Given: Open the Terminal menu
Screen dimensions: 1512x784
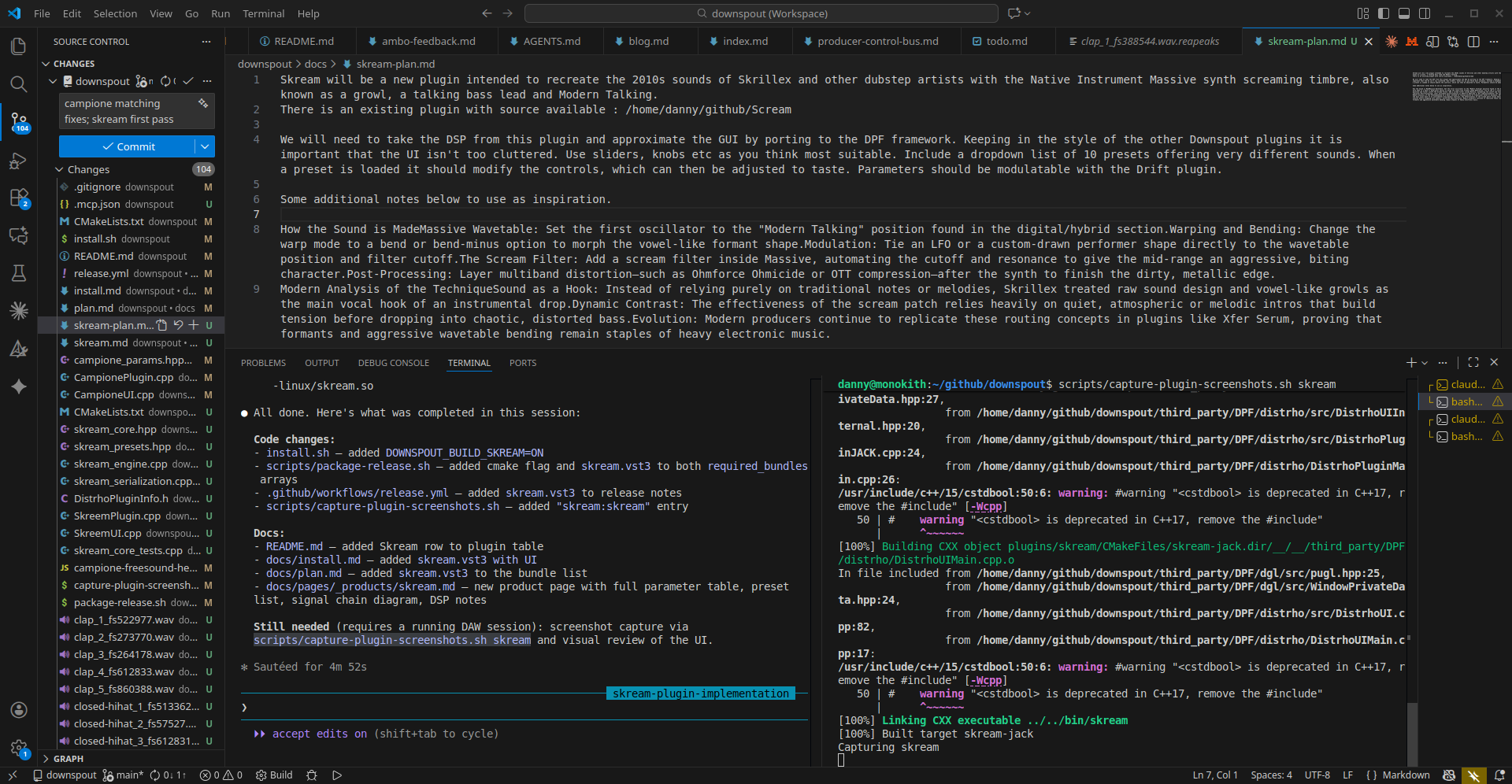Looking at the screenshot, I should click(x=263, y=13).
